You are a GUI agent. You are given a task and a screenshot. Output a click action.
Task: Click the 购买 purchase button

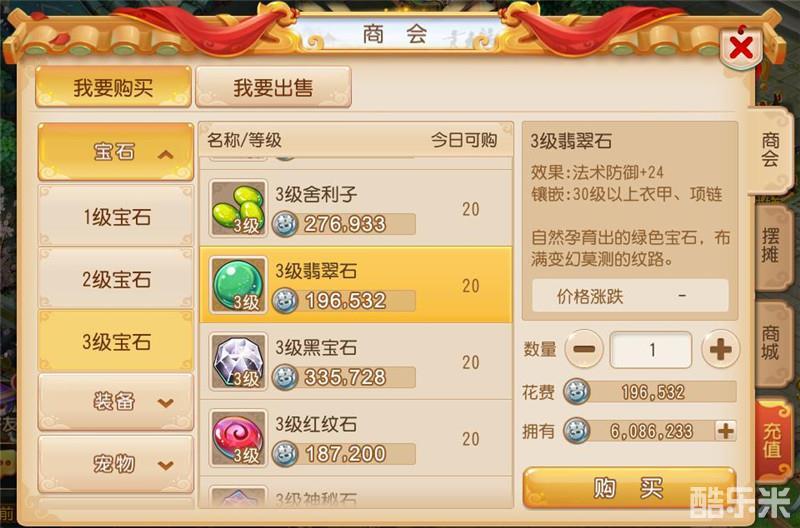pyautogui.click(x=630, y=488)
